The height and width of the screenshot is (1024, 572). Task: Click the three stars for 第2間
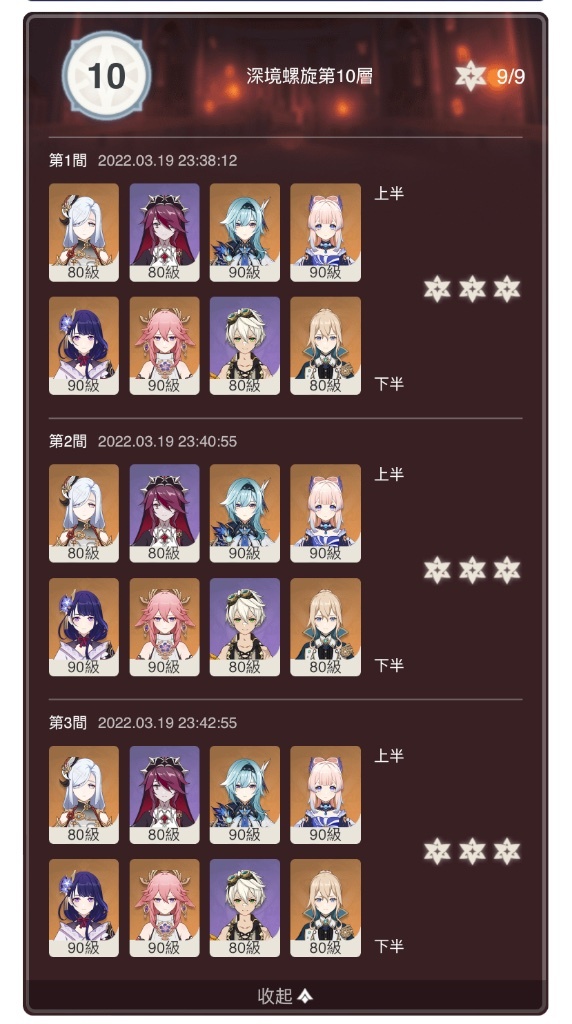472,570
